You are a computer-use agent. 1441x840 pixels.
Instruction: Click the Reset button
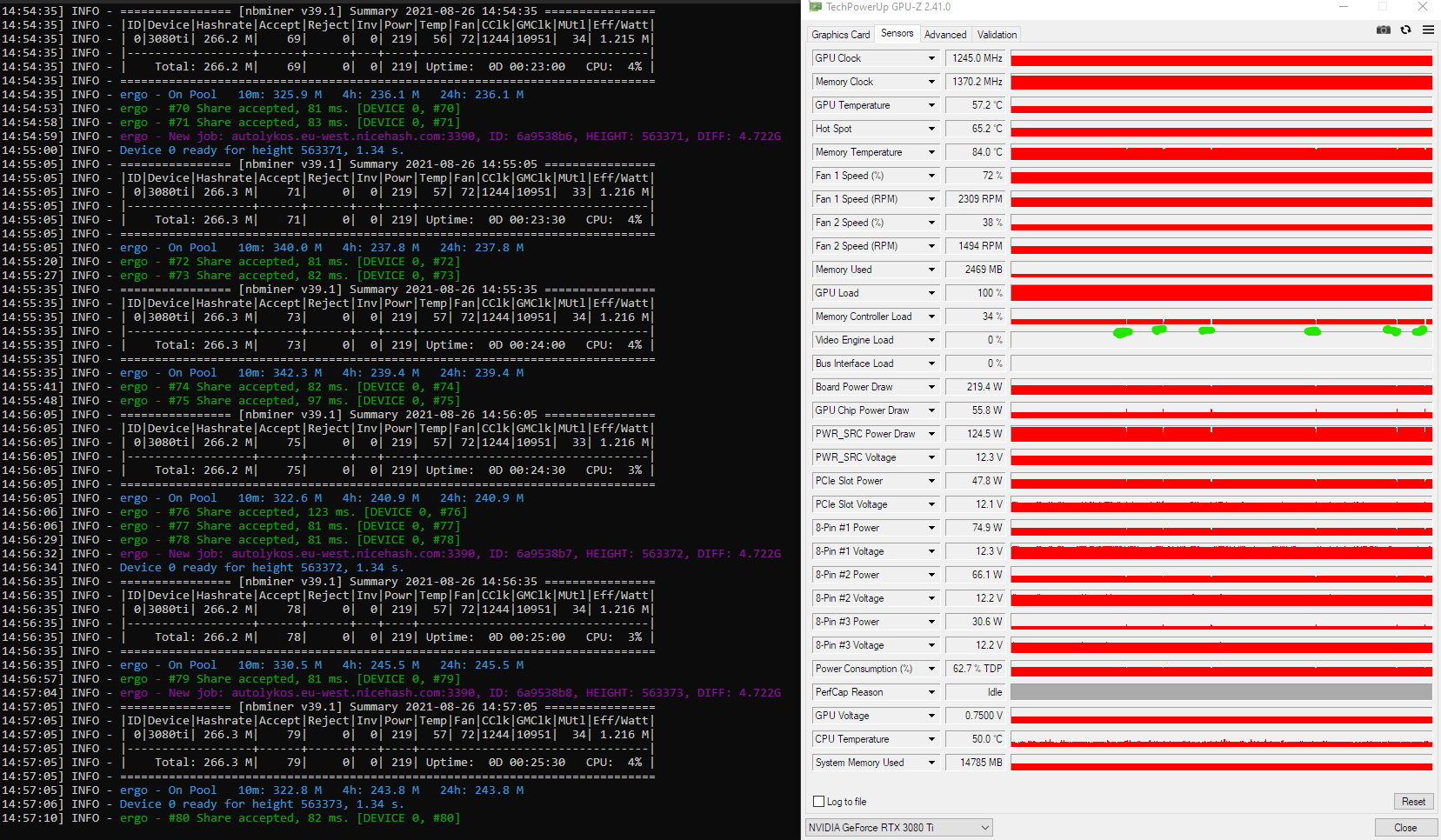[x=1413, y=802]
